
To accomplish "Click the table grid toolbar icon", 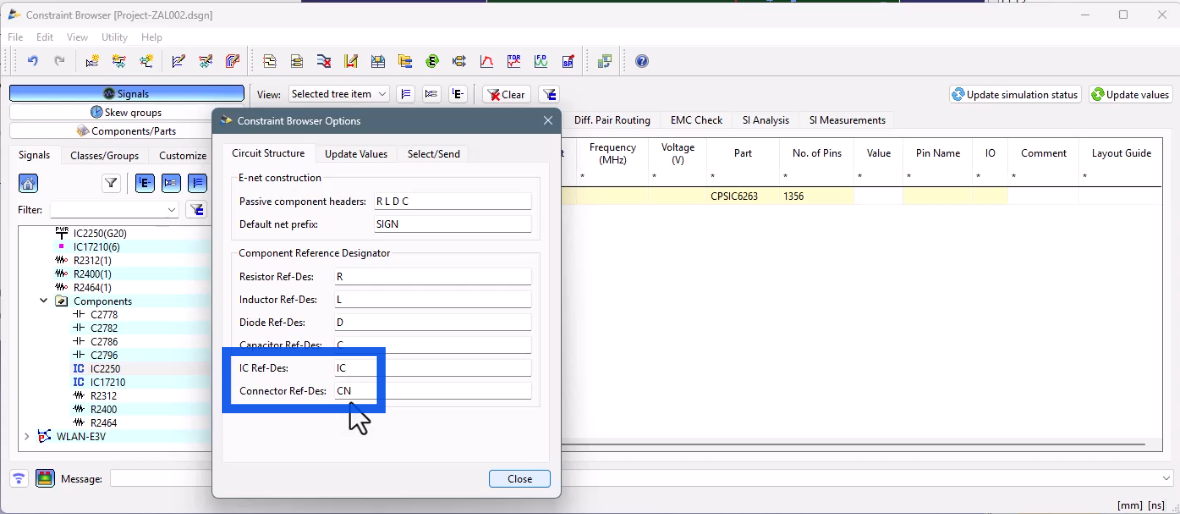I will tap(378, 61).
